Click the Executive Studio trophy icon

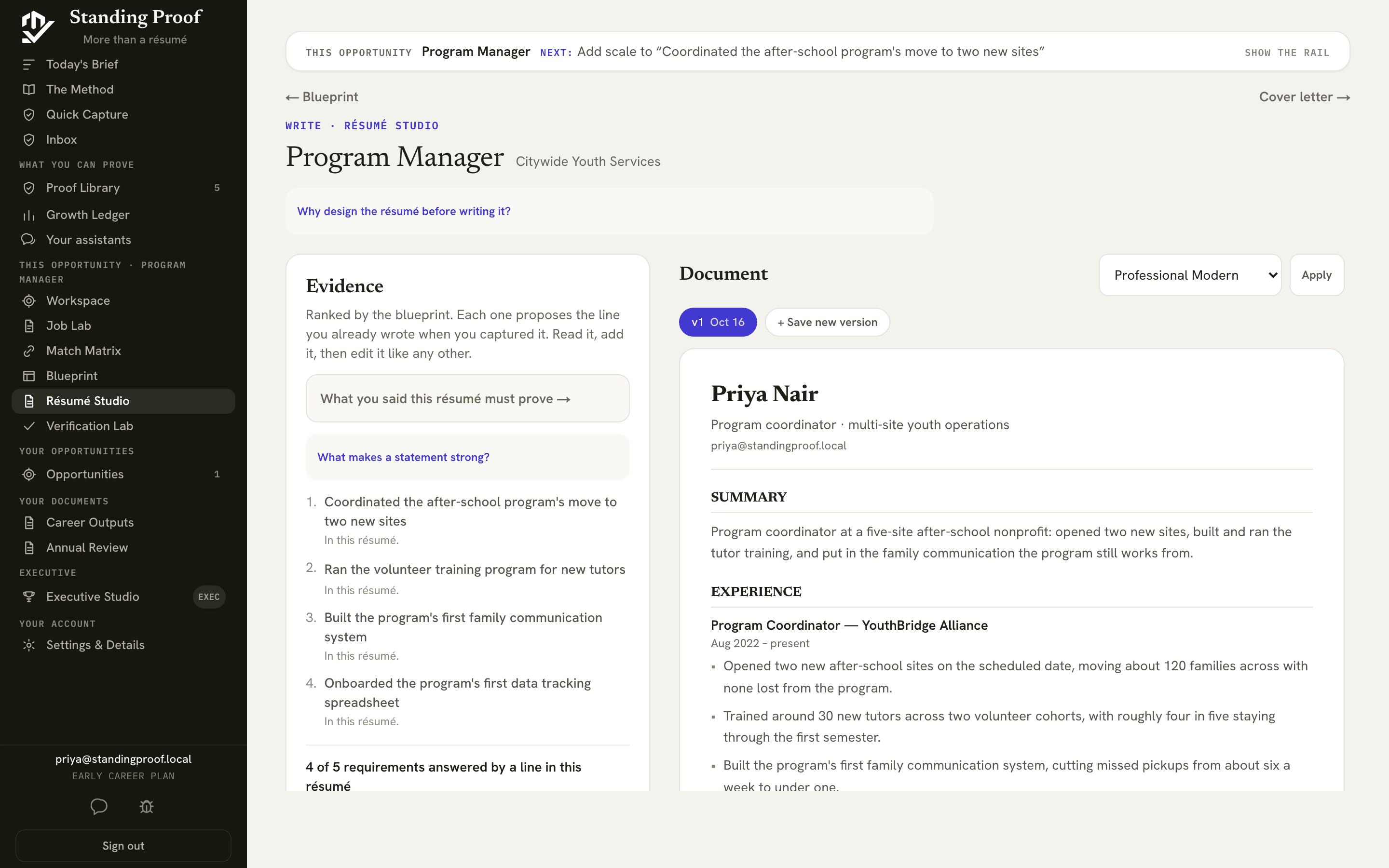point(29,597)
